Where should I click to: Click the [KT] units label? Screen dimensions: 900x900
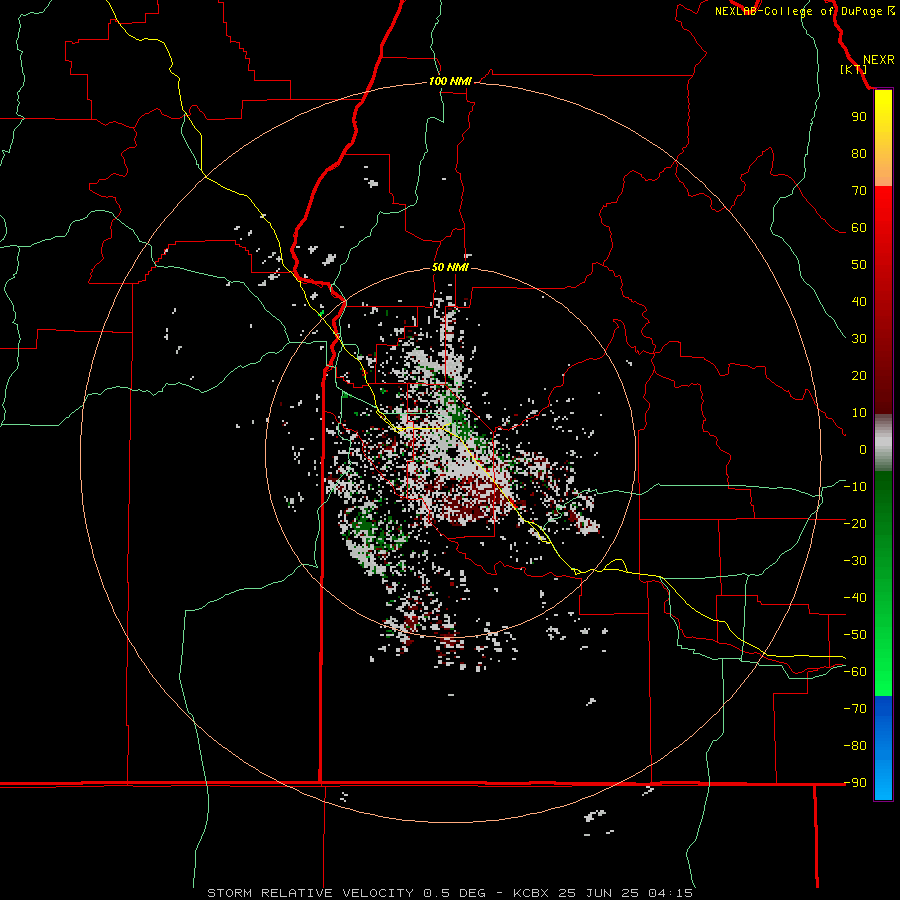[853, 69]
